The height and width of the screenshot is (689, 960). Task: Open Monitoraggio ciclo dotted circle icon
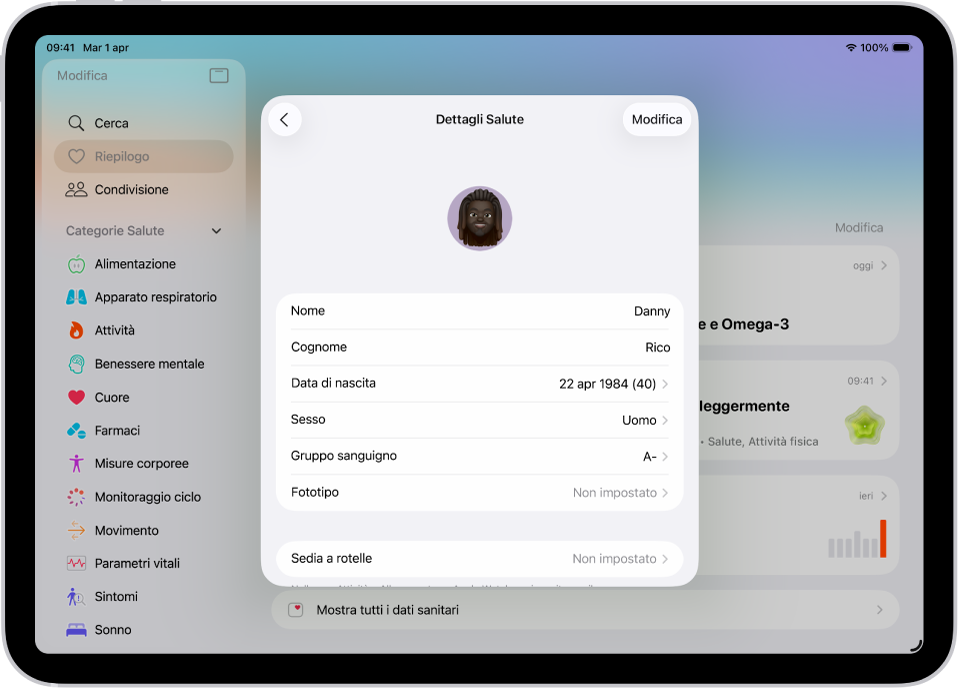77,497
